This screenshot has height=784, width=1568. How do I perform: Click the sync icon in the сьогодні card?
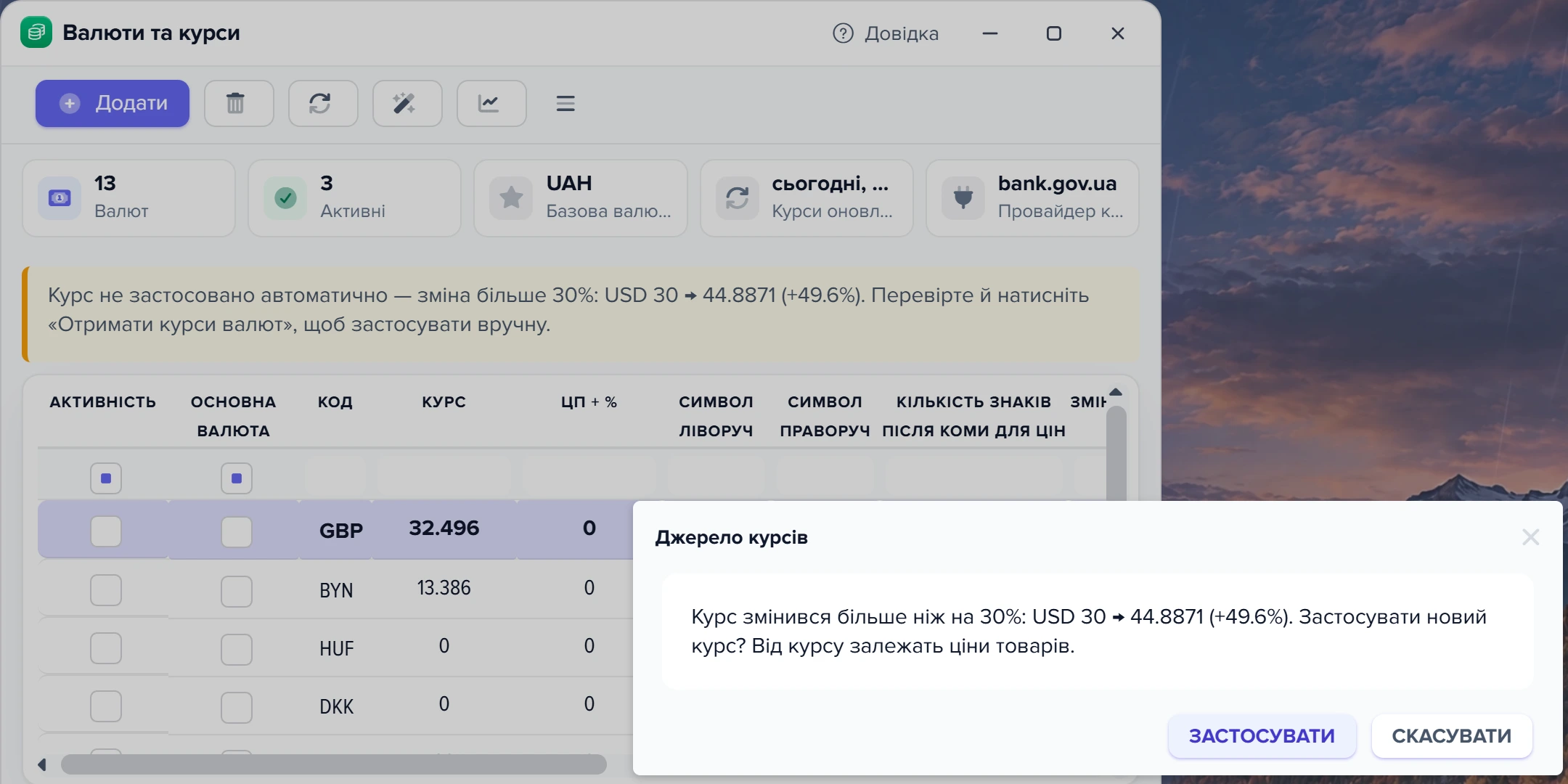tap(737, 197)
